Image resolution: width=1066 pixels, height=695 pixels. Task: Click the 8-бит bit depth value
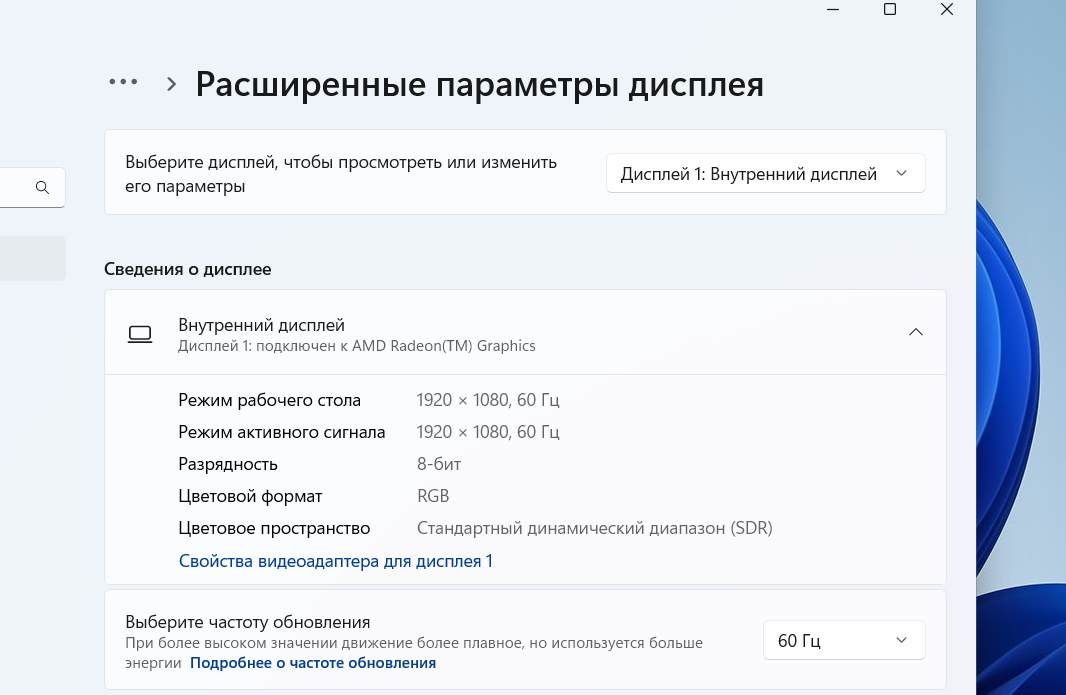438,464
